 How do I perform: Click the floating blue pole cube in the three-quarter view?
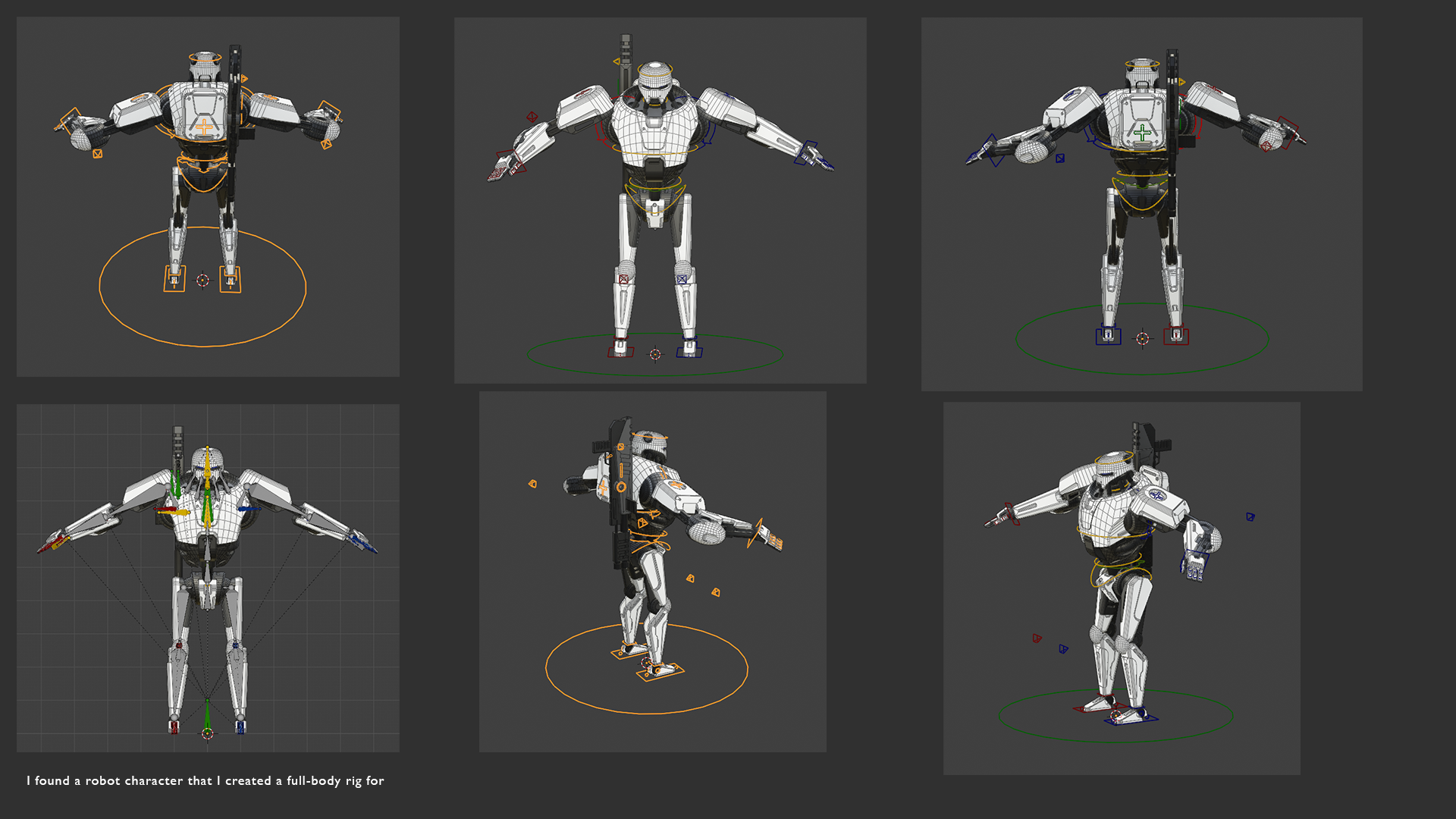point(1250,517)
